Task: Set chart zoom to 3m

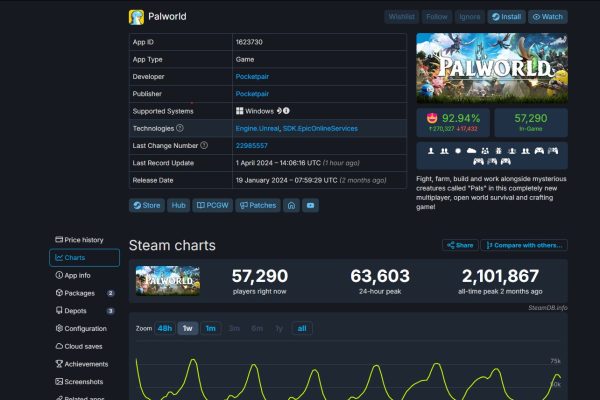Action: click(234, 328)
